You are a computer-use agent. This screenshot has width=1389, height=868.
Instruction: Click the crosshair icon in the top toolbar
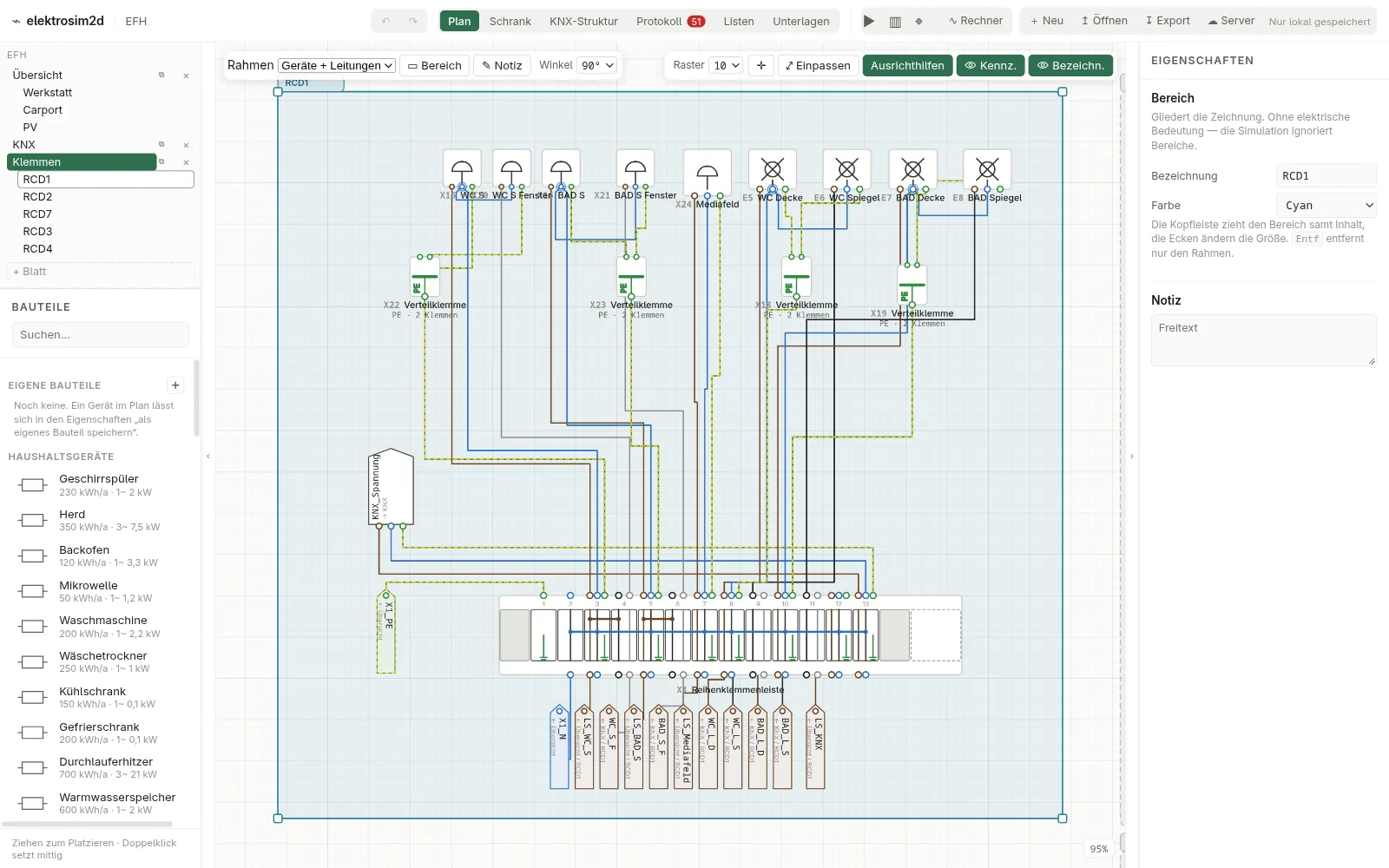coord(919,21)
